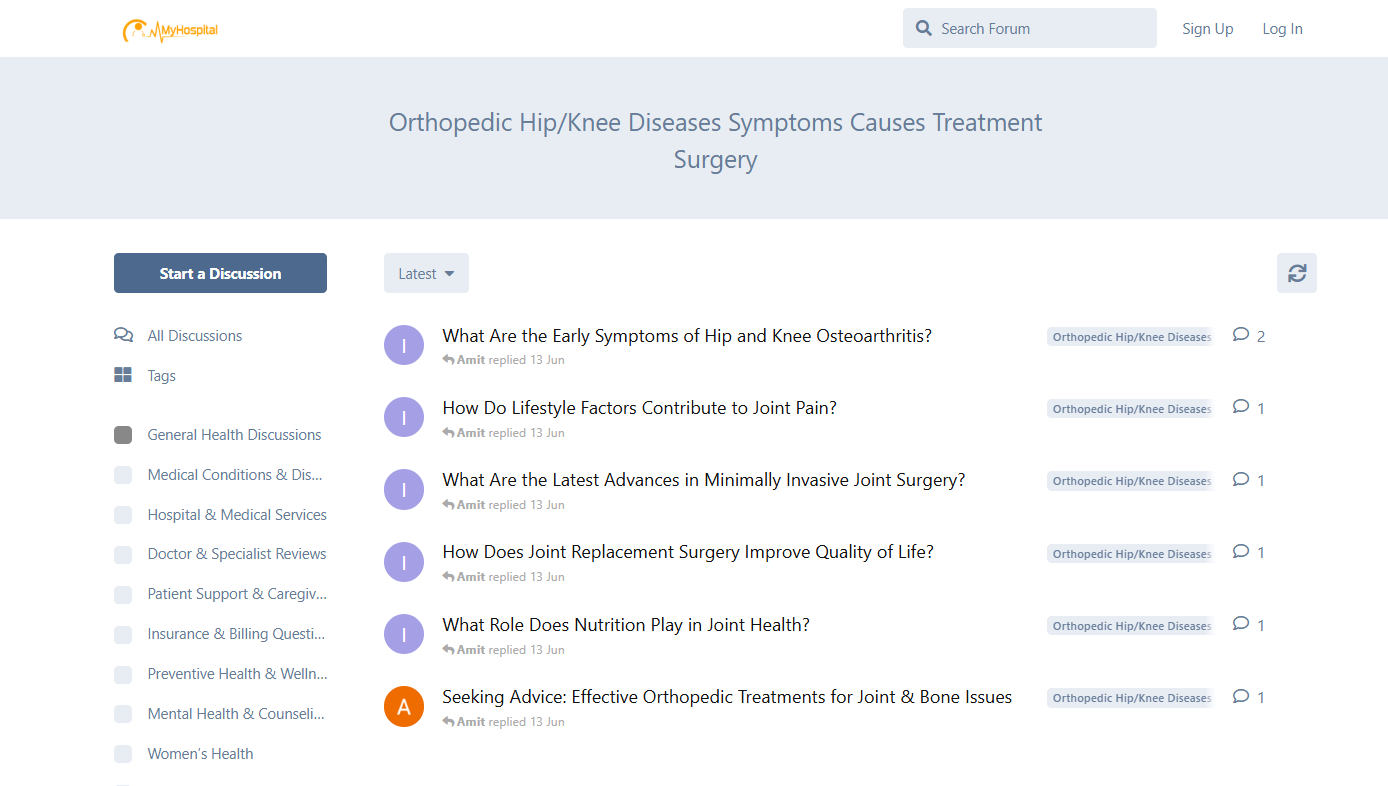Select All Discussions in the sidebar
This screenshot has height=786, width=1388.
pos(194,335)
